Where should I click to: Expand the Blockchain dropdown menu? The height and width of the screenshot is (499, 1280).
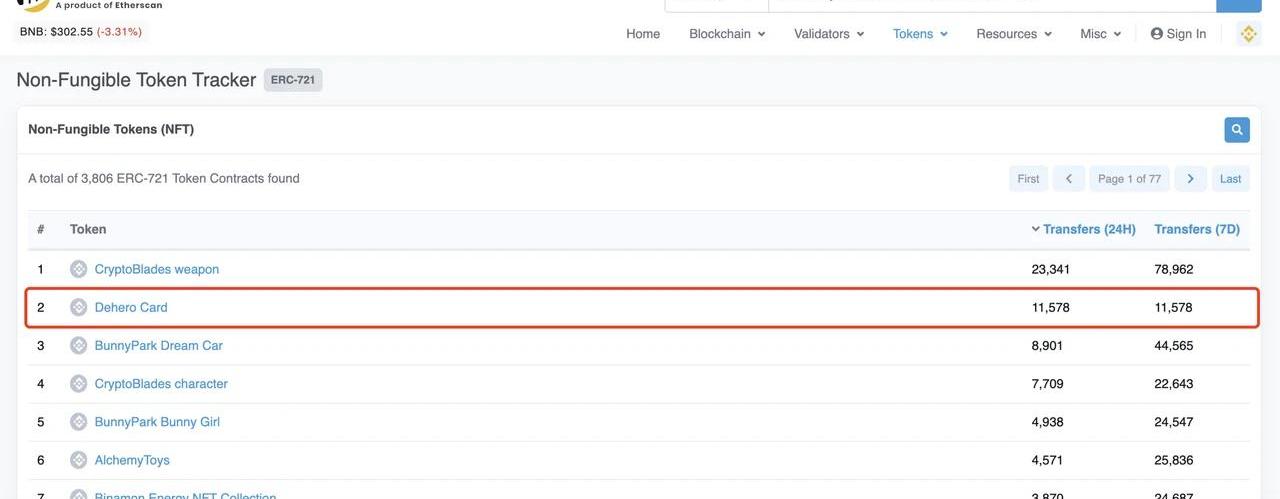[727, 34]
